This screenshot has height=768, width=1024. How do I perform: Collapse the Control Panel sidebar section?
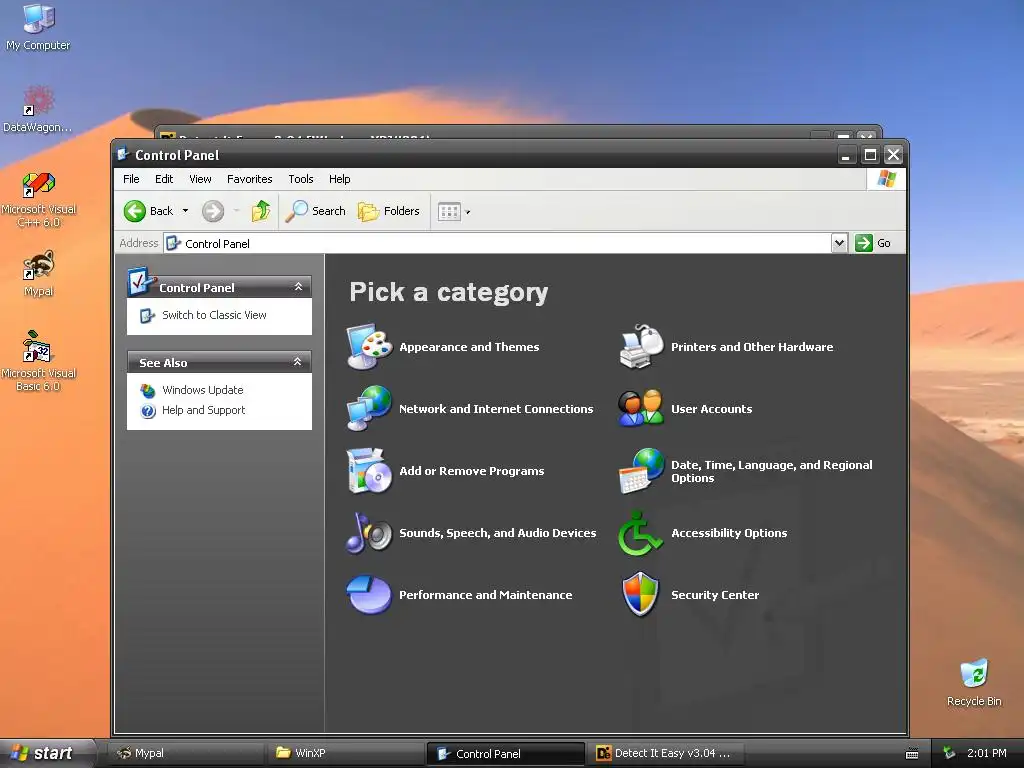[x=298, y=287]
